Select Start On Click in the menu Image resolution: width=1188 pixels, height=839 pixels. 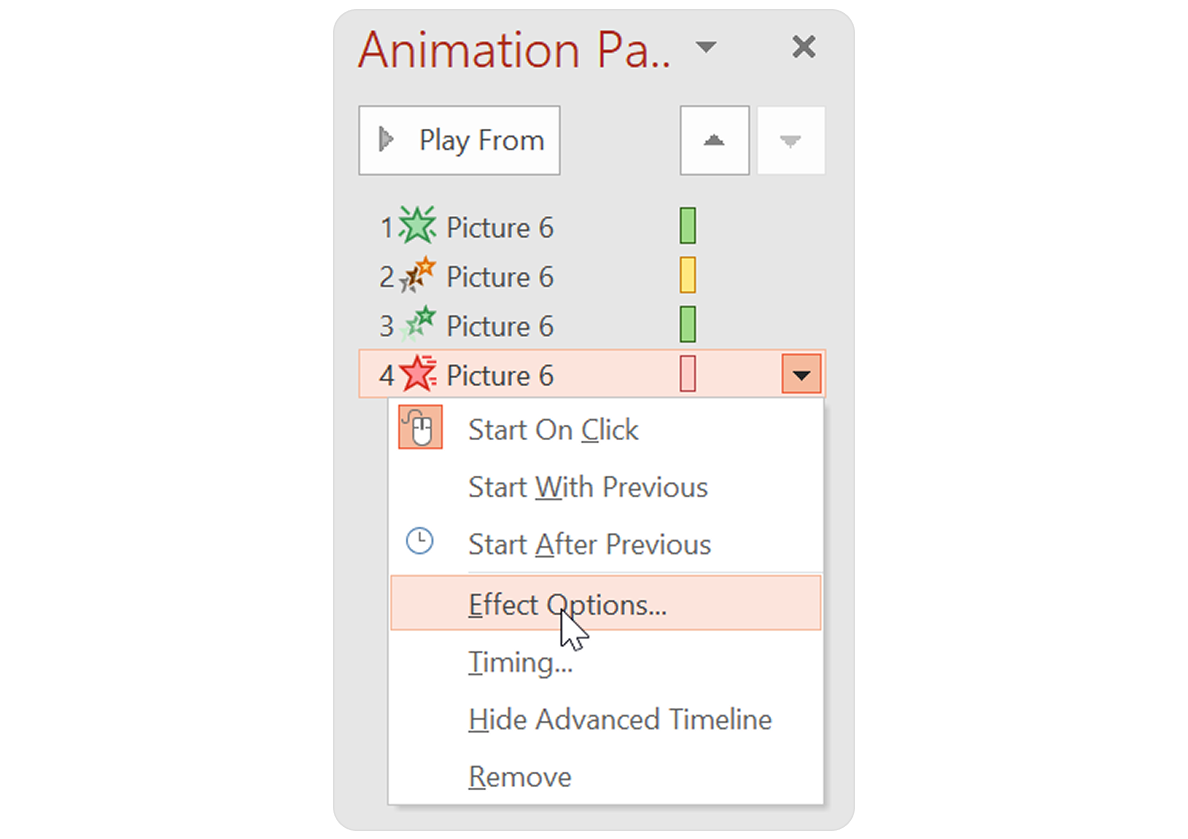553,429
